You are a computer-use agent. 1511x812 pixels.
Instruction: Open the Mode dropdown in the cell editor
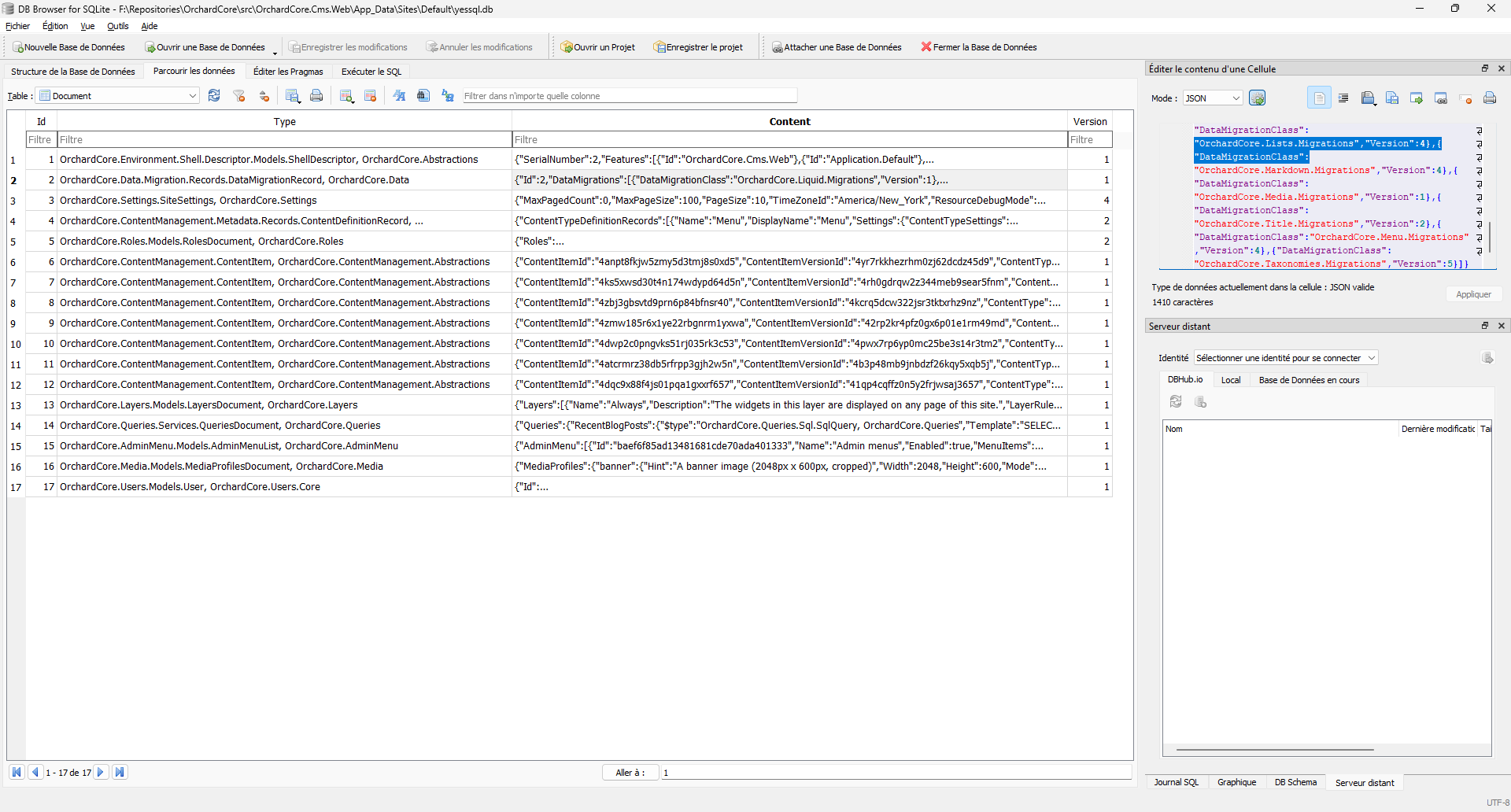pos(1233,98)
